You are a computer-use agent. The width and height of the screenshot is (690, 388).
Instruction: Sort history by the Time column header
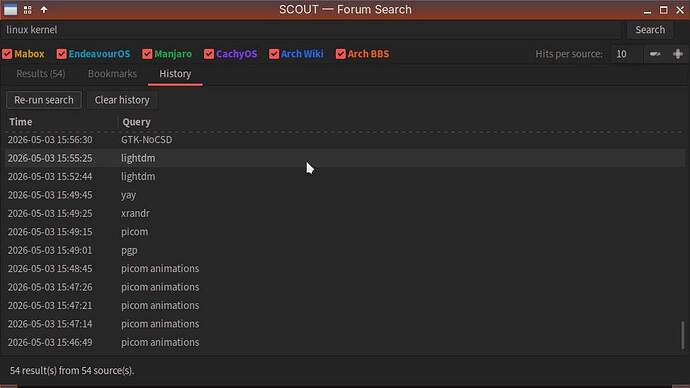click(x=62, y=122)
